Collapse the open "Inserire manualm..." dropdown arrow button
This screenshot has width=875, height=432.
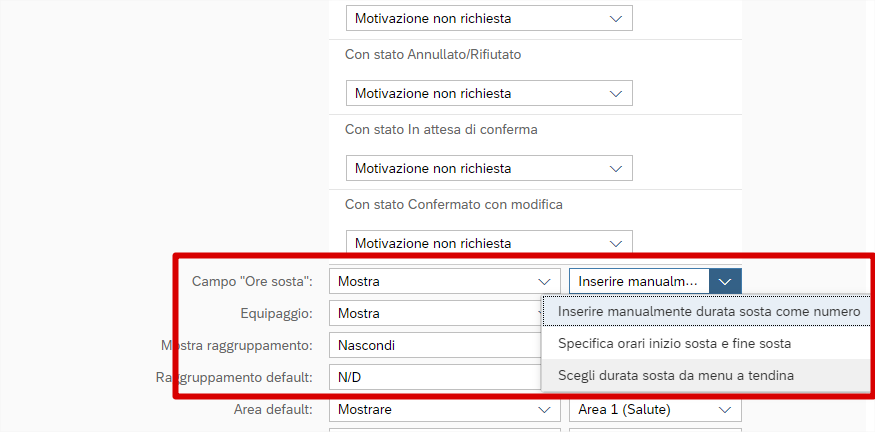(x=726, y=281)
